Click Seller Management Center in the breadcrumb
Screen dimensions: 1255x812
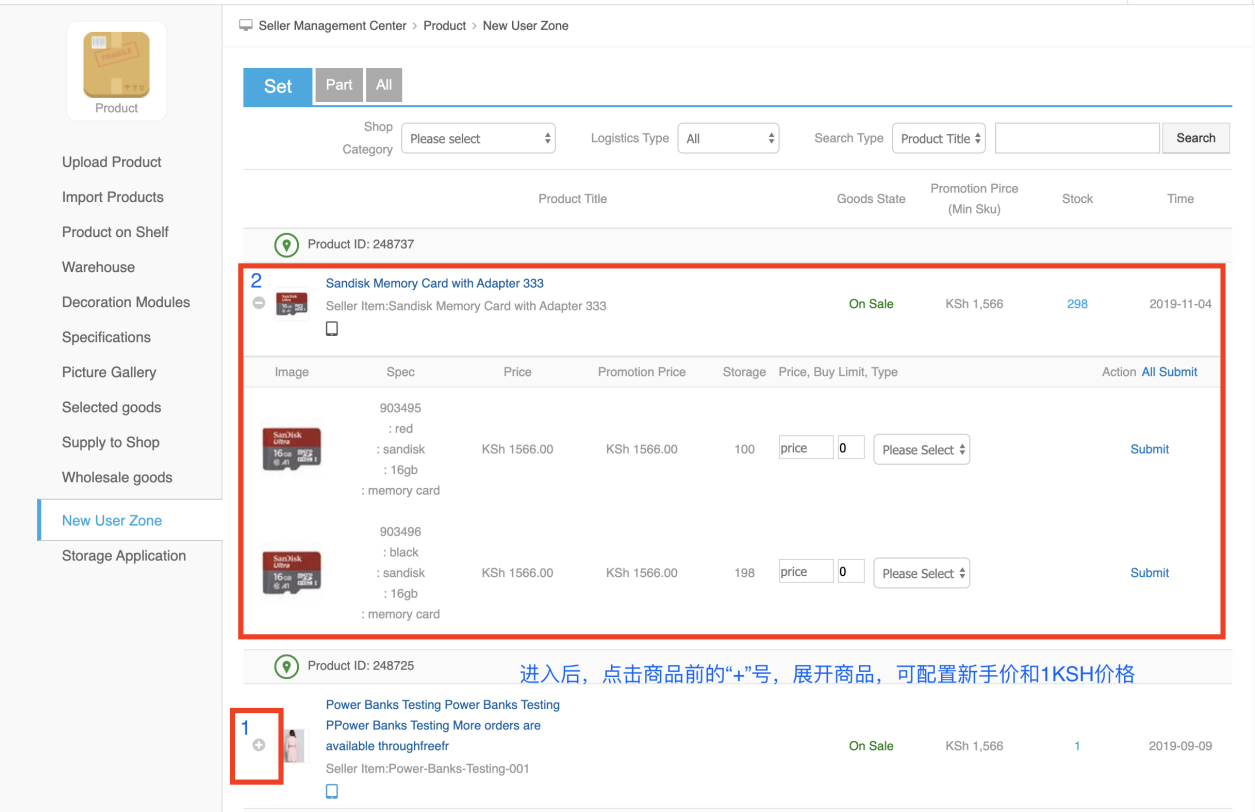pyautogui.click(x=333, y=26)
